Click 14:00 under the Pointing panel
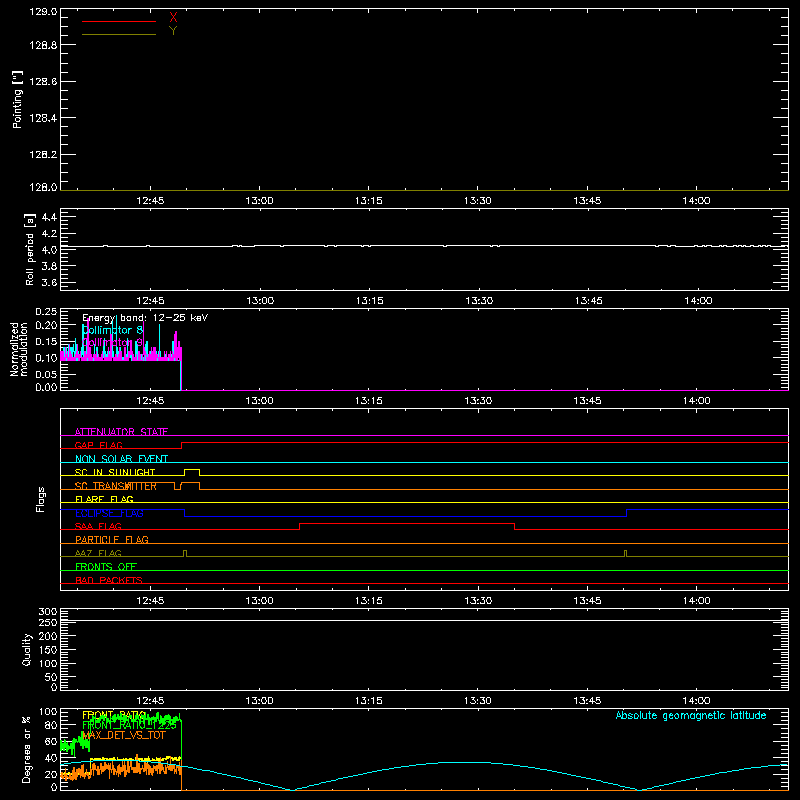This screenshot has height=800, width=800. pyautogui.click(x=696, y=201)
